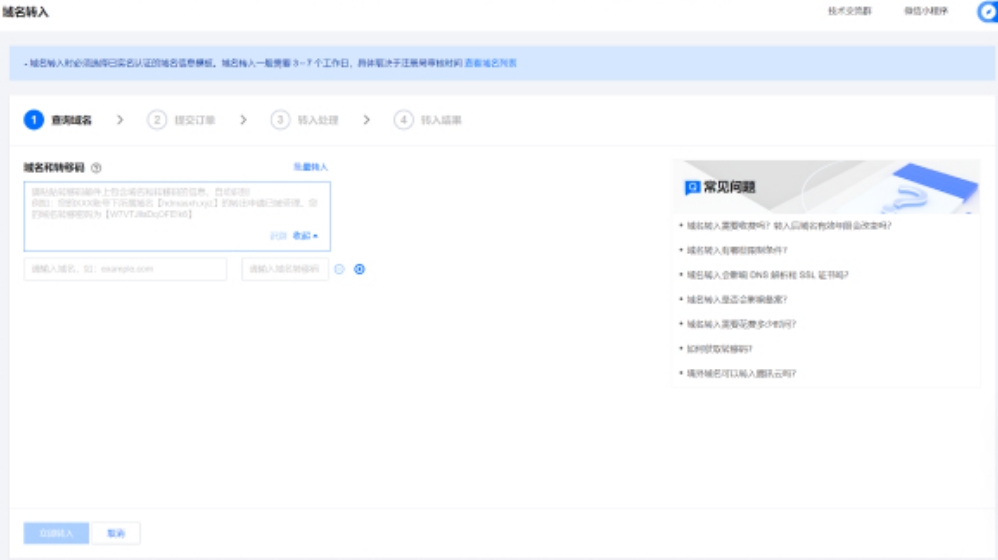Click the 常见问题 question icon
This screenshot has width=998, height=560.
pos(691,187)
